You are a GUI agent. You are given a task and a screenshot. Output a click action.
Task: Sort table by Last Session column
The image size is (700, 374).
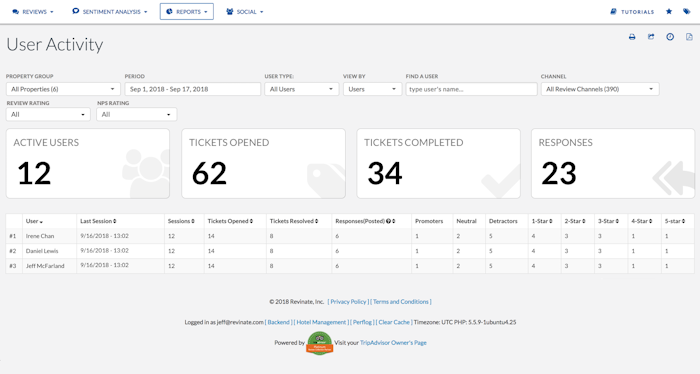[x=98, y=221]
